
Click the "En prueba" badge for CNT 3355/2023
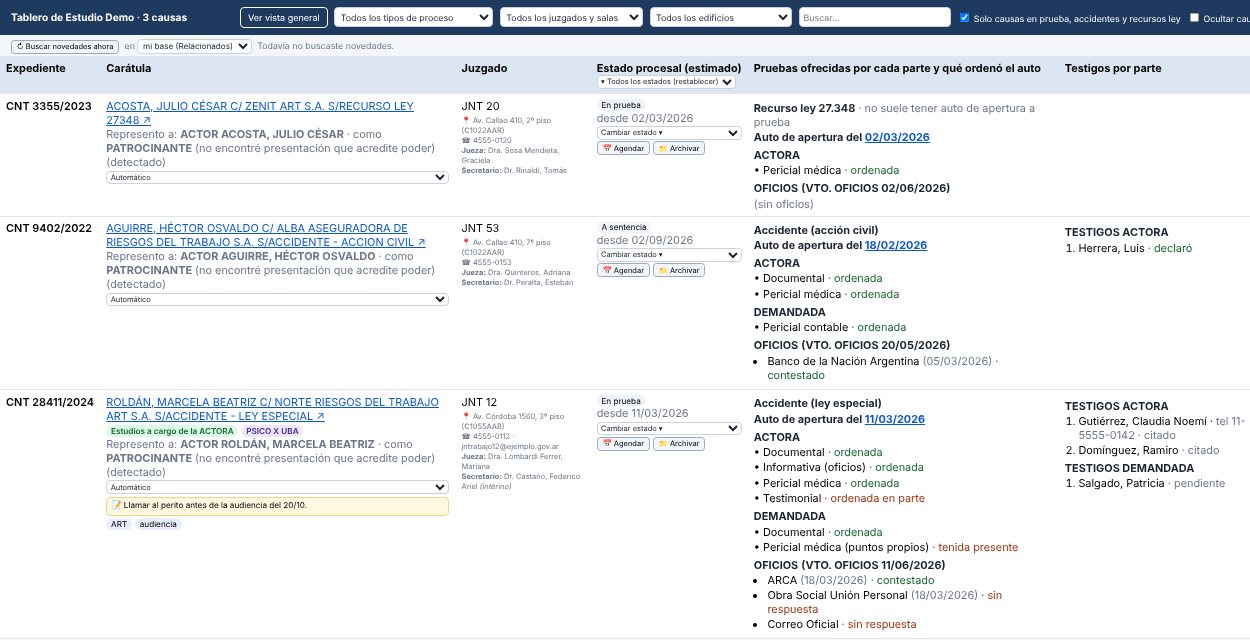click(x=621, y=105)
